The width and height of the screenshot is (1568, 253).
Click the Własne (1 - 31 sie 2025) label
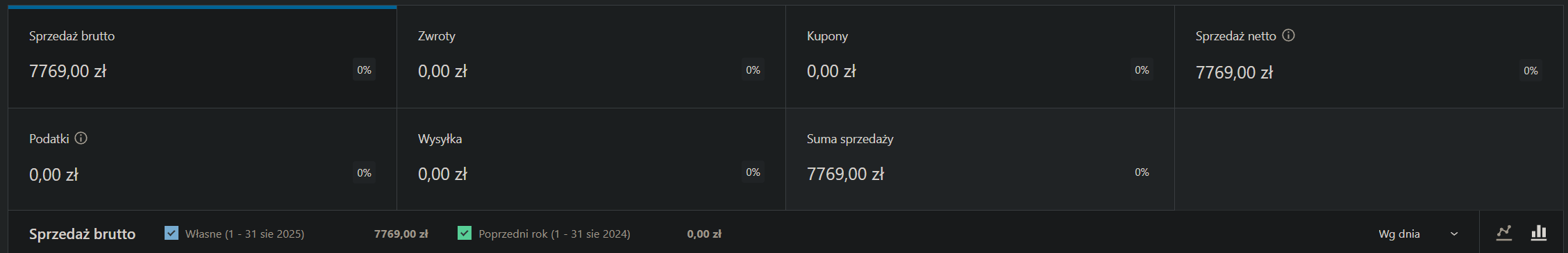[x=244, y=234]
